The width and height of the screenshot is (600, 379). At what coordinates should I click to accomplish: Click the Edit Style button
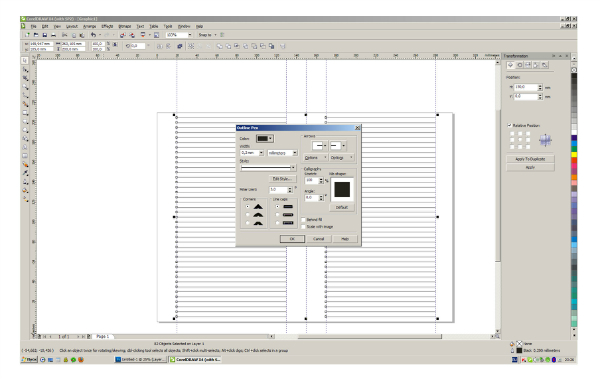[283, 179]
